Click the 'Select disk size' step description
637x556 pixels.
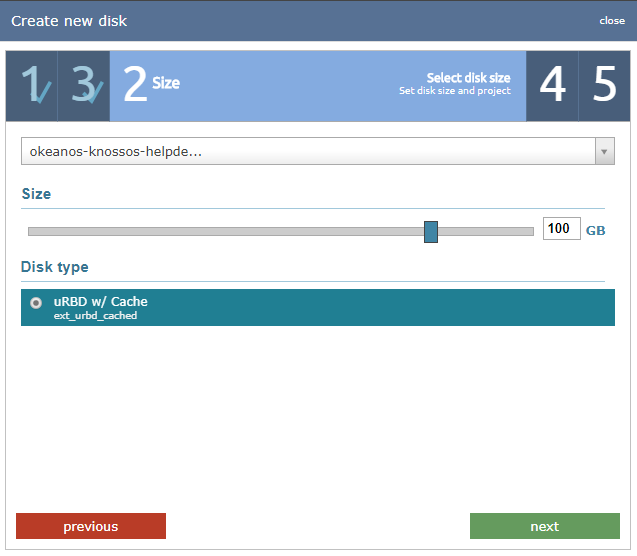[x=468, y=78]
